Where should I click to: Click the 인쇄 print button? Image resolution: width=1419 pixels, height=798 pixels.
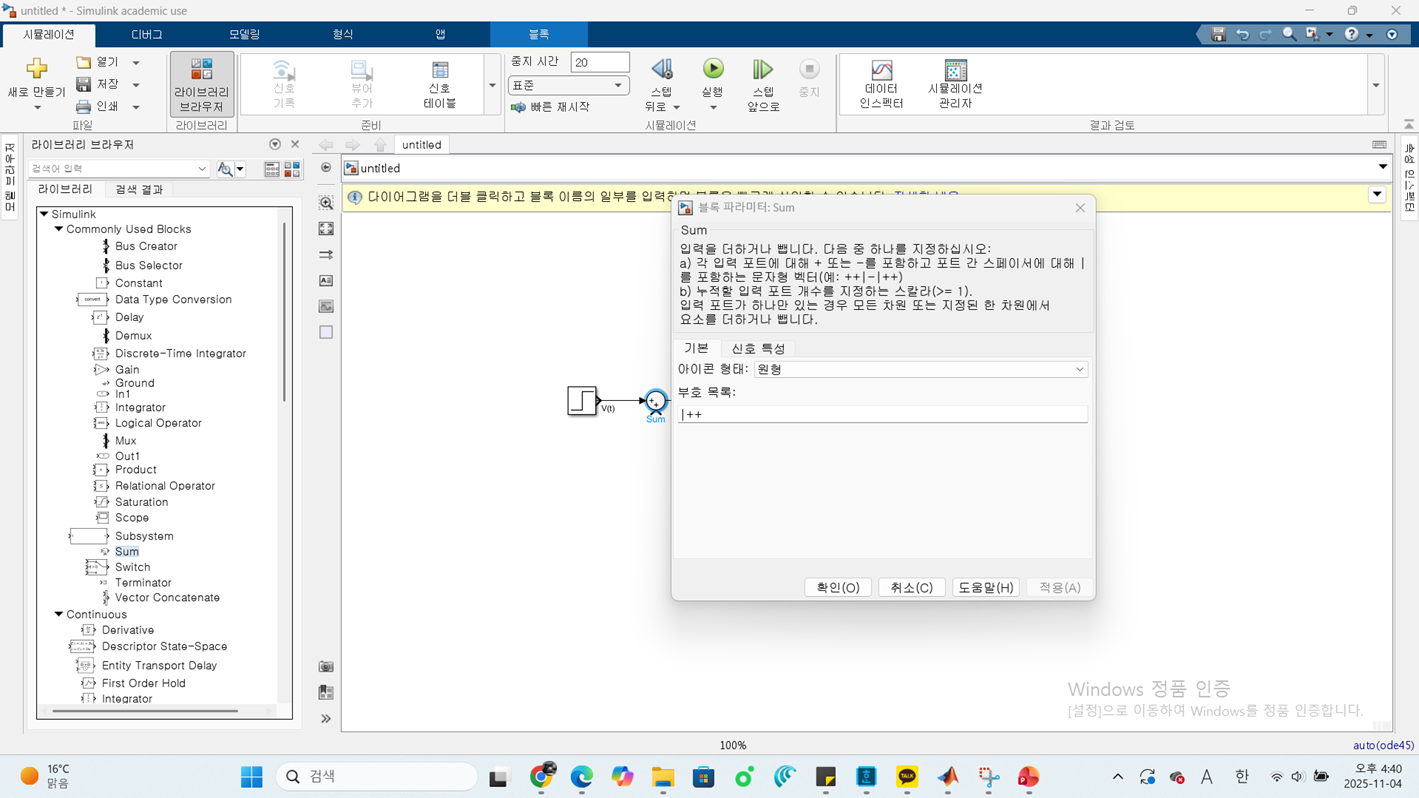(98, 107)
